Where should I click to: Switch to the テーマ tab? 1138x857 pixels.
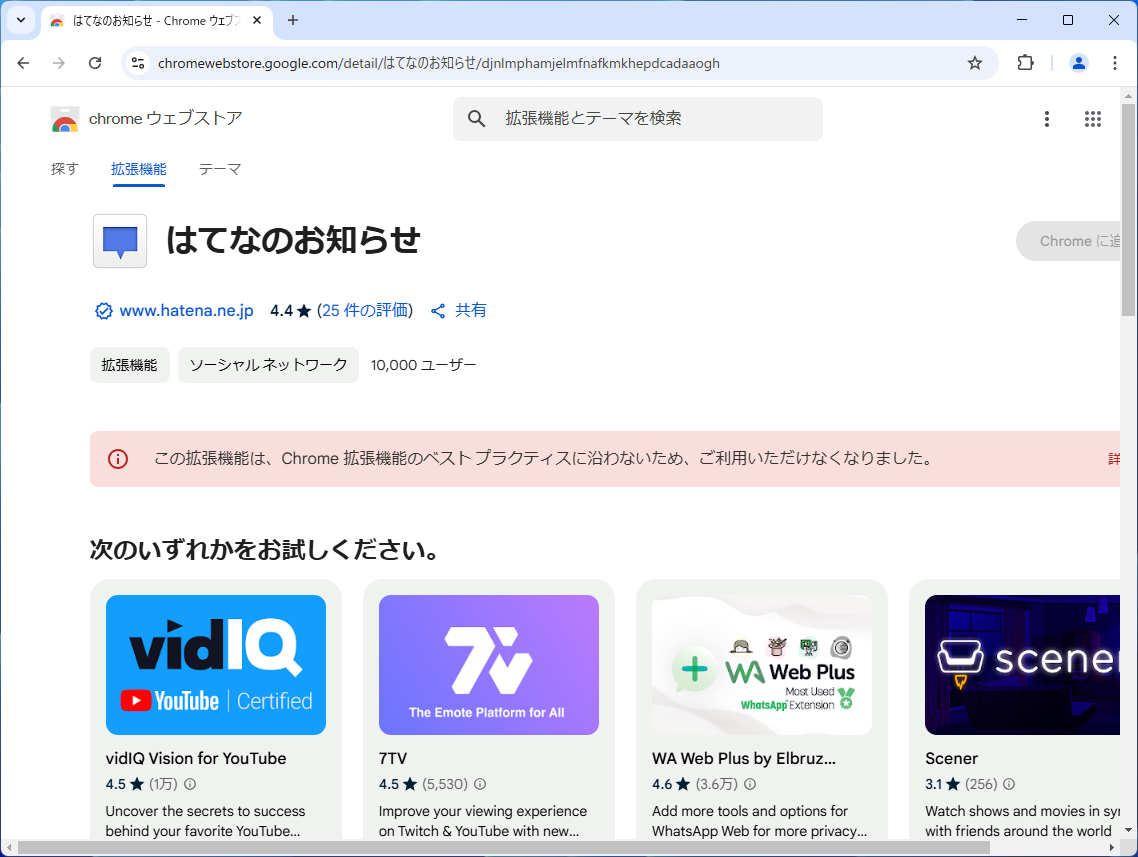(x=219, y=169)
